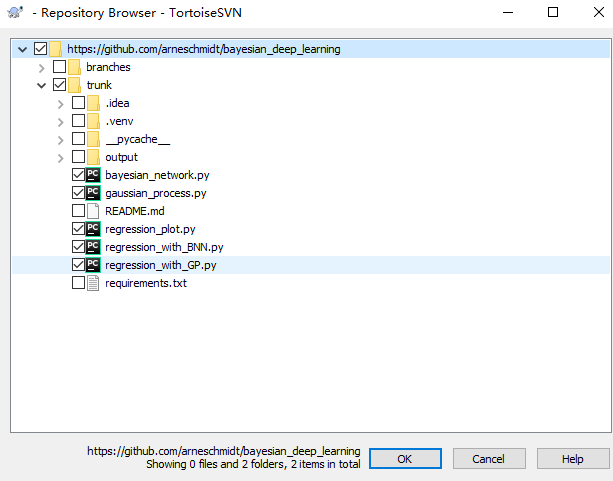Click the PyCharm icon of bayesian_network.py
The height and width of the screenshot is (481, 613).
[x=93, y=175]
